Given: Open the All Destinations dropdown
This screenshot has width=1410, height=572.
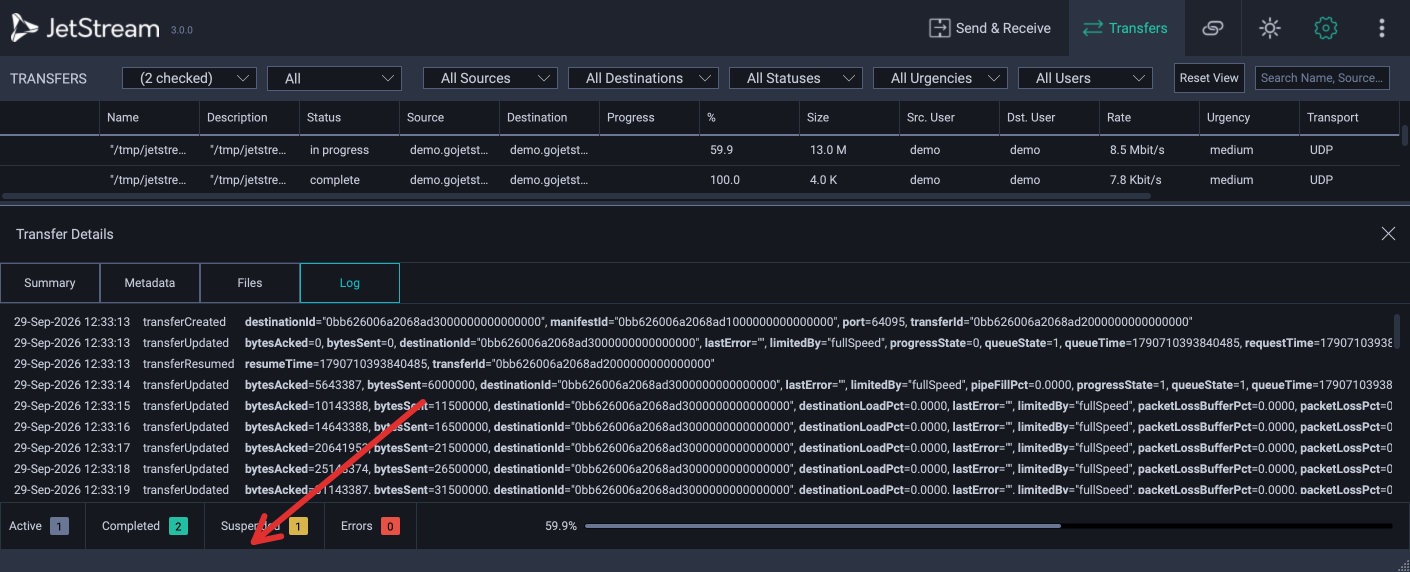Looking at the screenshot, I should pyautogui.click(x=643, y=78).
